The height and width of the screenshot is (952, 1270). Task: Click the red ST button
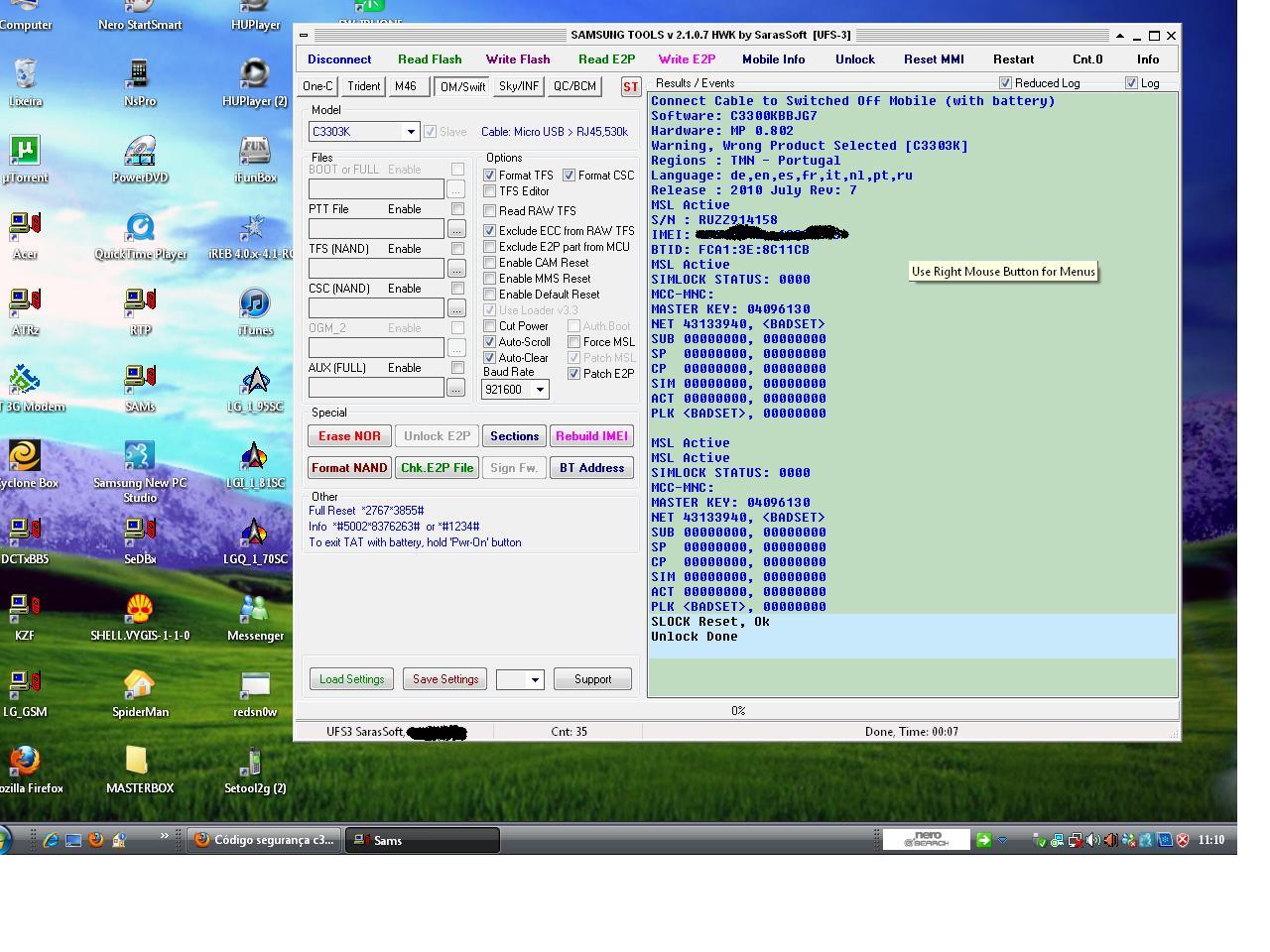[630, 87]
